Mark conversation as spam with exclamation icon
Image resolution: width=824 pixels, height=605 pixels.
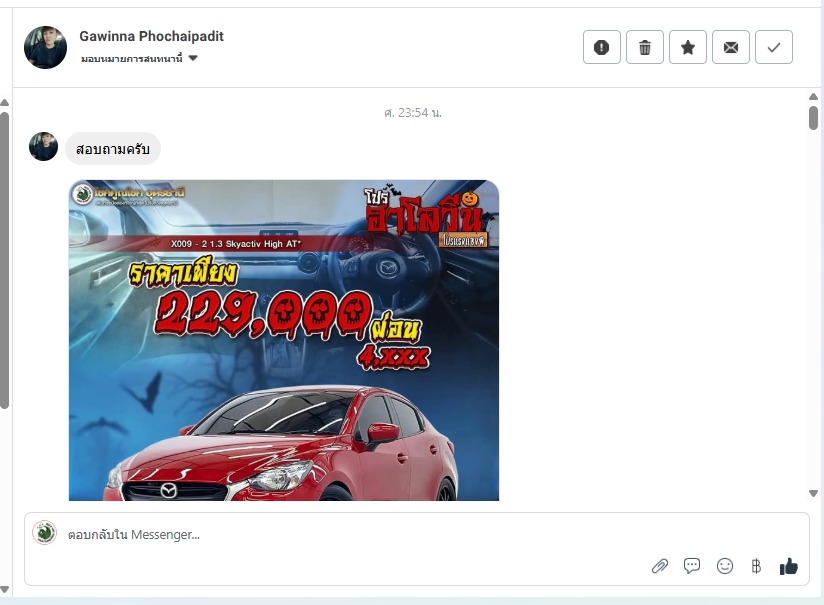coord(602,47)
